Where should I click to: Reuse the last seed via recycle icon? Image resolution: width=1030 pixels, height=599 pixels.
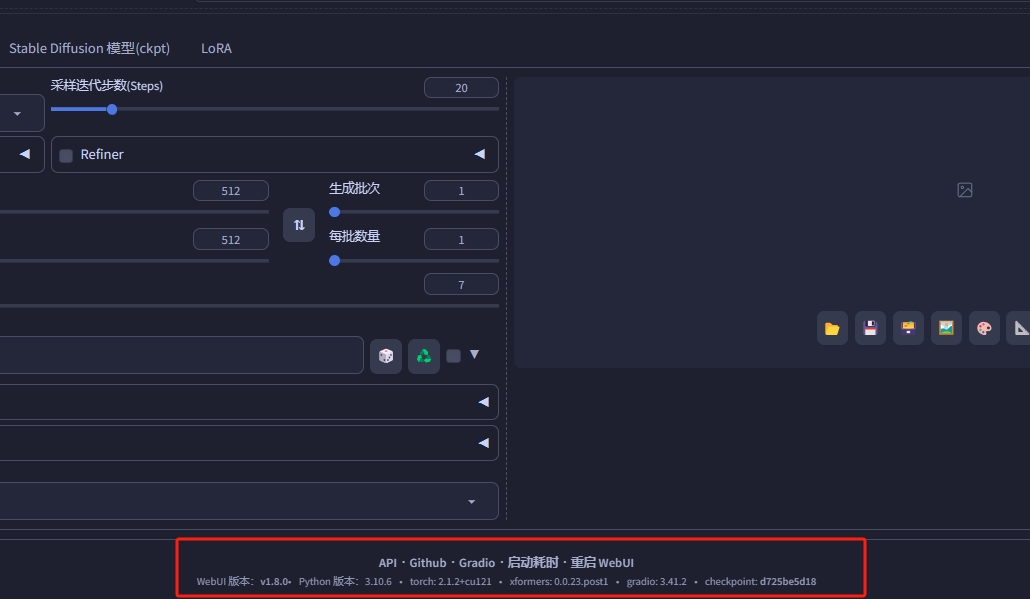(424, 355)
